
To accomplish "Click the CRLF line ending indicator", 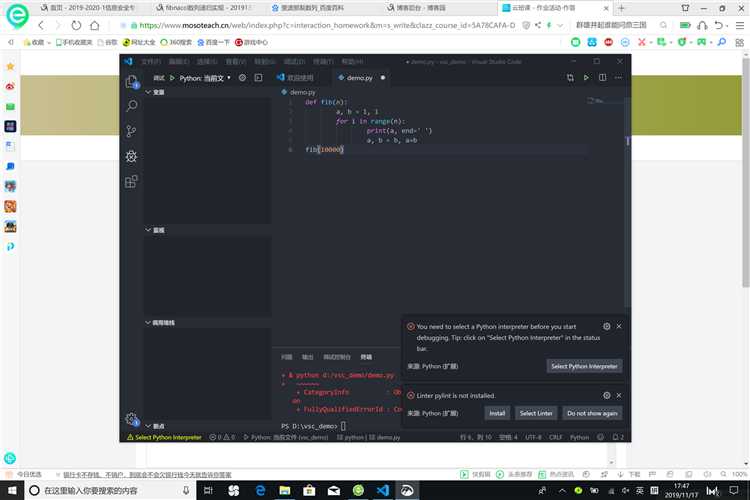I will point(555,437).
